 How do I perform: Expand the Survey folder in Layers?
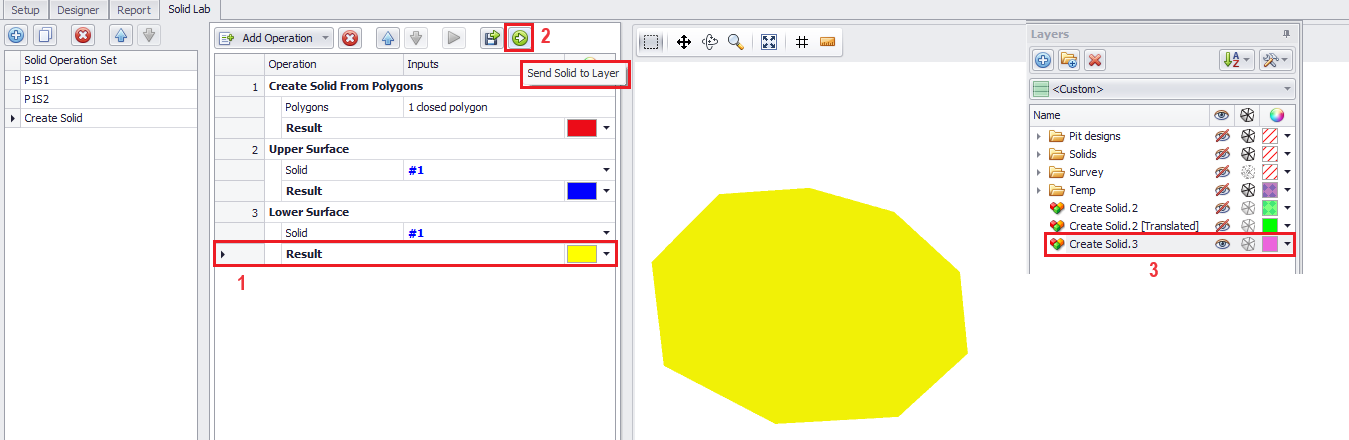(x=1038, y=172)
